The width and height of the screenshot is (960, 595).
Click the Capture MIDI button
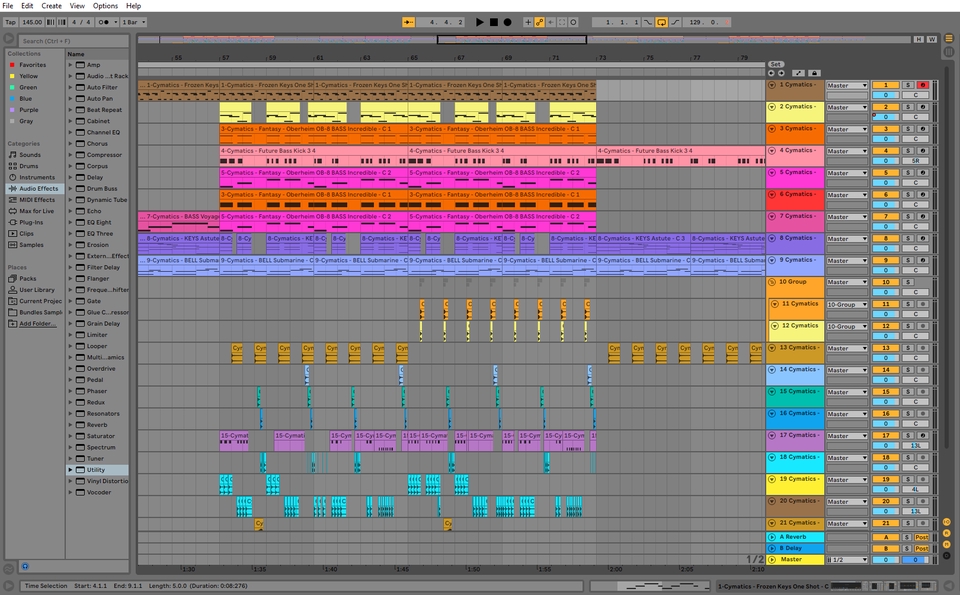click(x=562, y=22)
